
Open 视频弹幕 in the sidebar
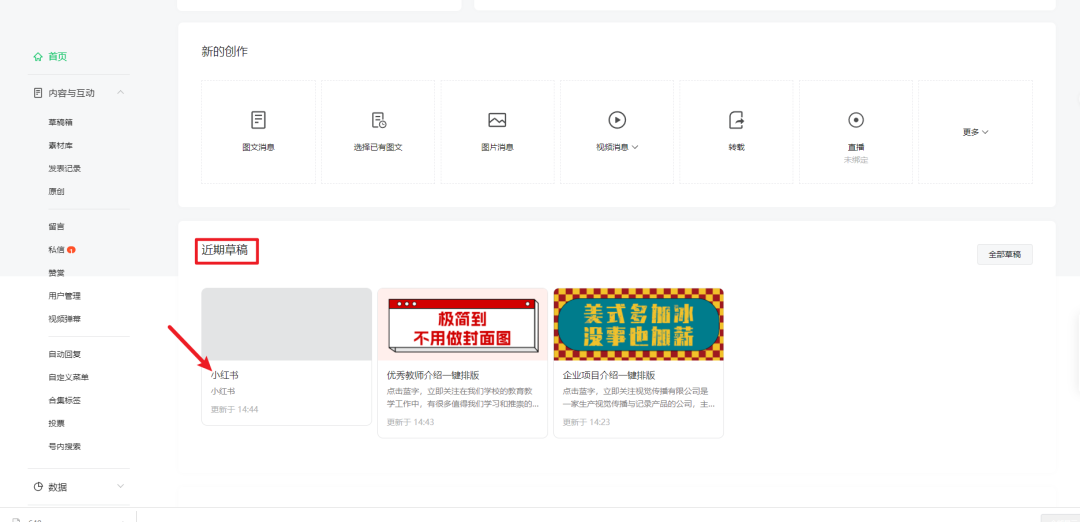coord(64,319)
